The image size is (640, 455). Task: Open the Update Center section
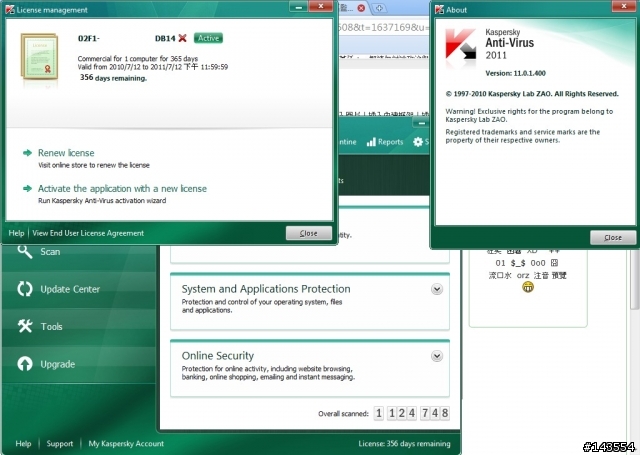79,289
